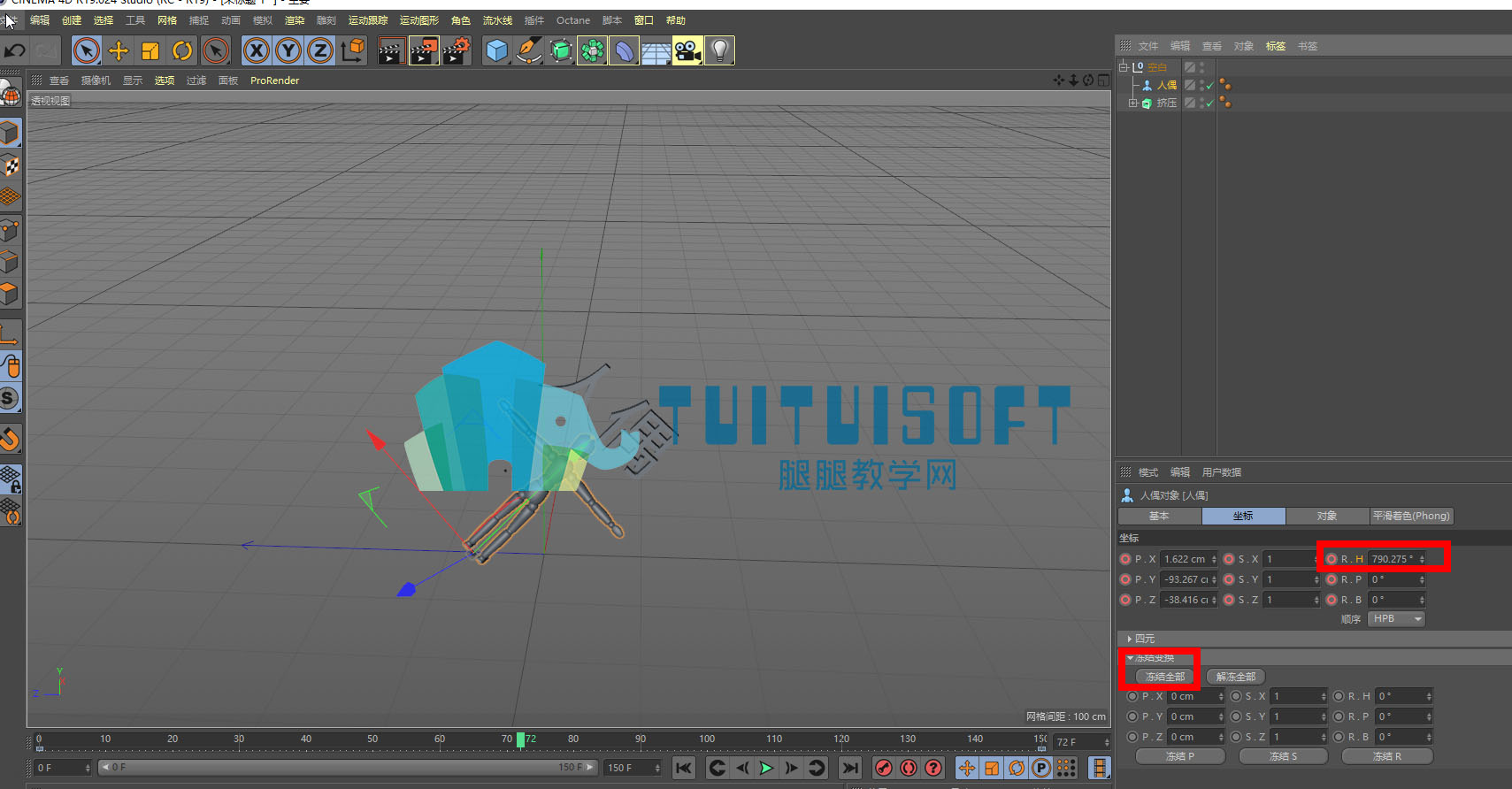
Task: Click the floor grid object icon
Action: (656, 51)
